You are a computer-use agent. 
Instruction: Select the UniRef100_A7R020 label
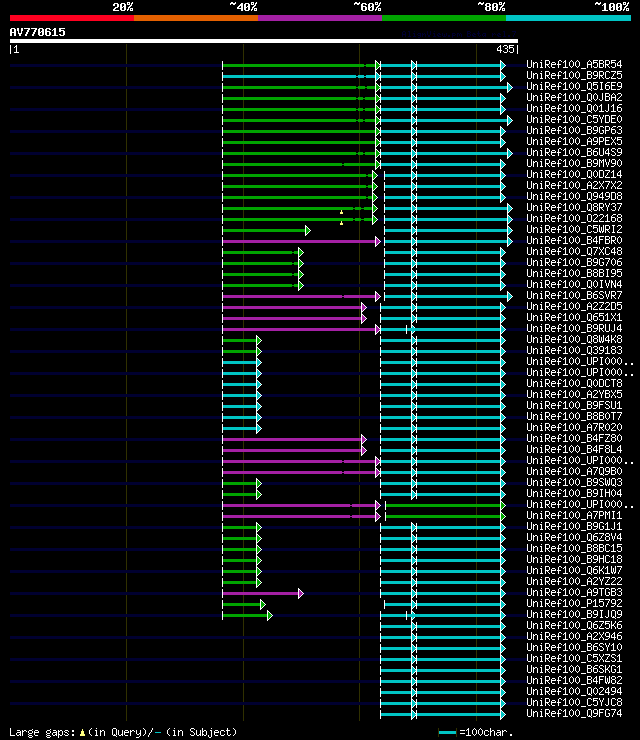[574, 428]
